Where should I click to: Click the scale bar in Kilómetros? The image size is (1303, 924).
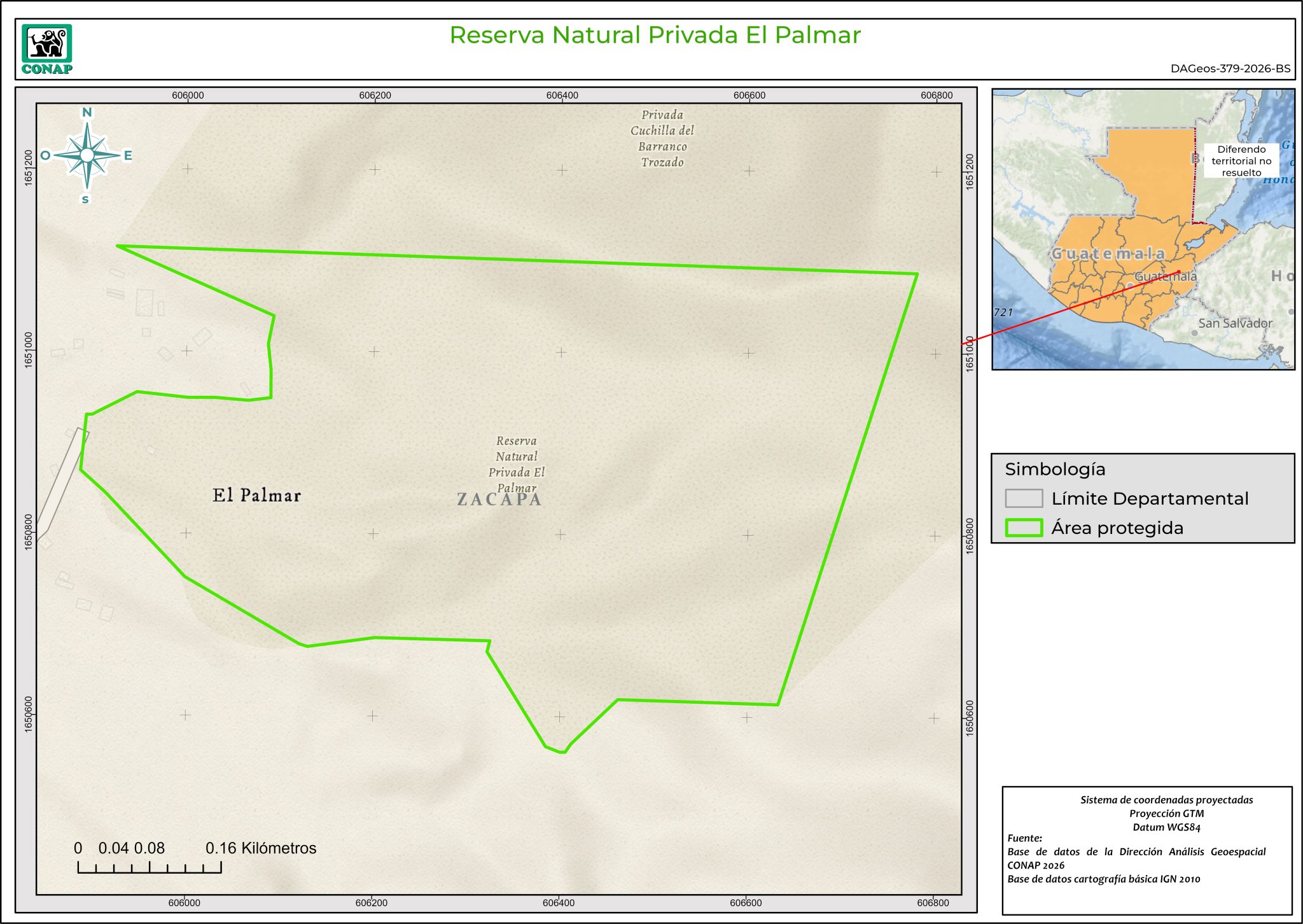150,866
